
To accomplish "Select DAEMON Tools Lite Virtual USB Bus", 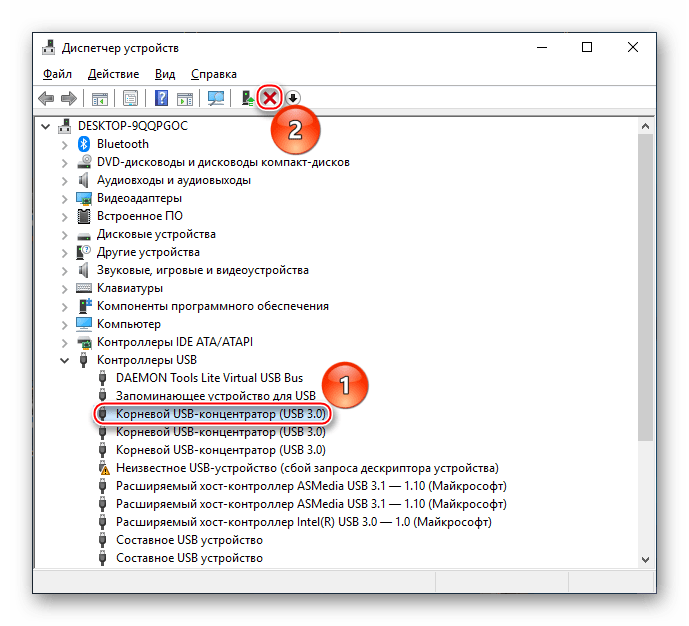I will point(209,378).
